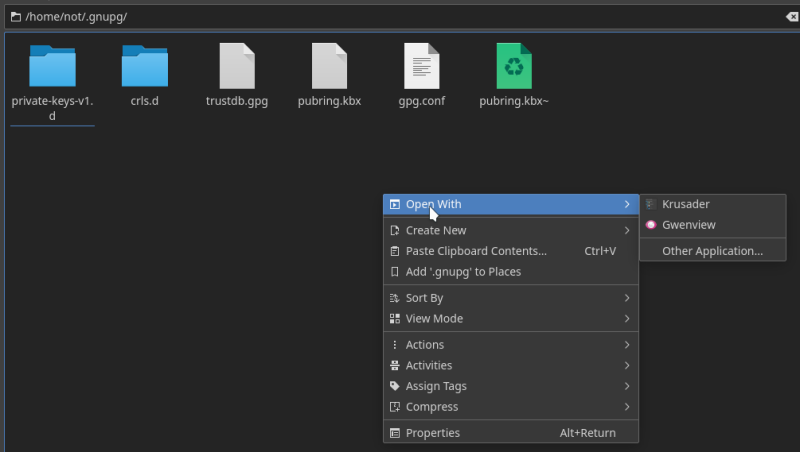
Task: Click the Compress archive icon
Action: coord(395,407)
